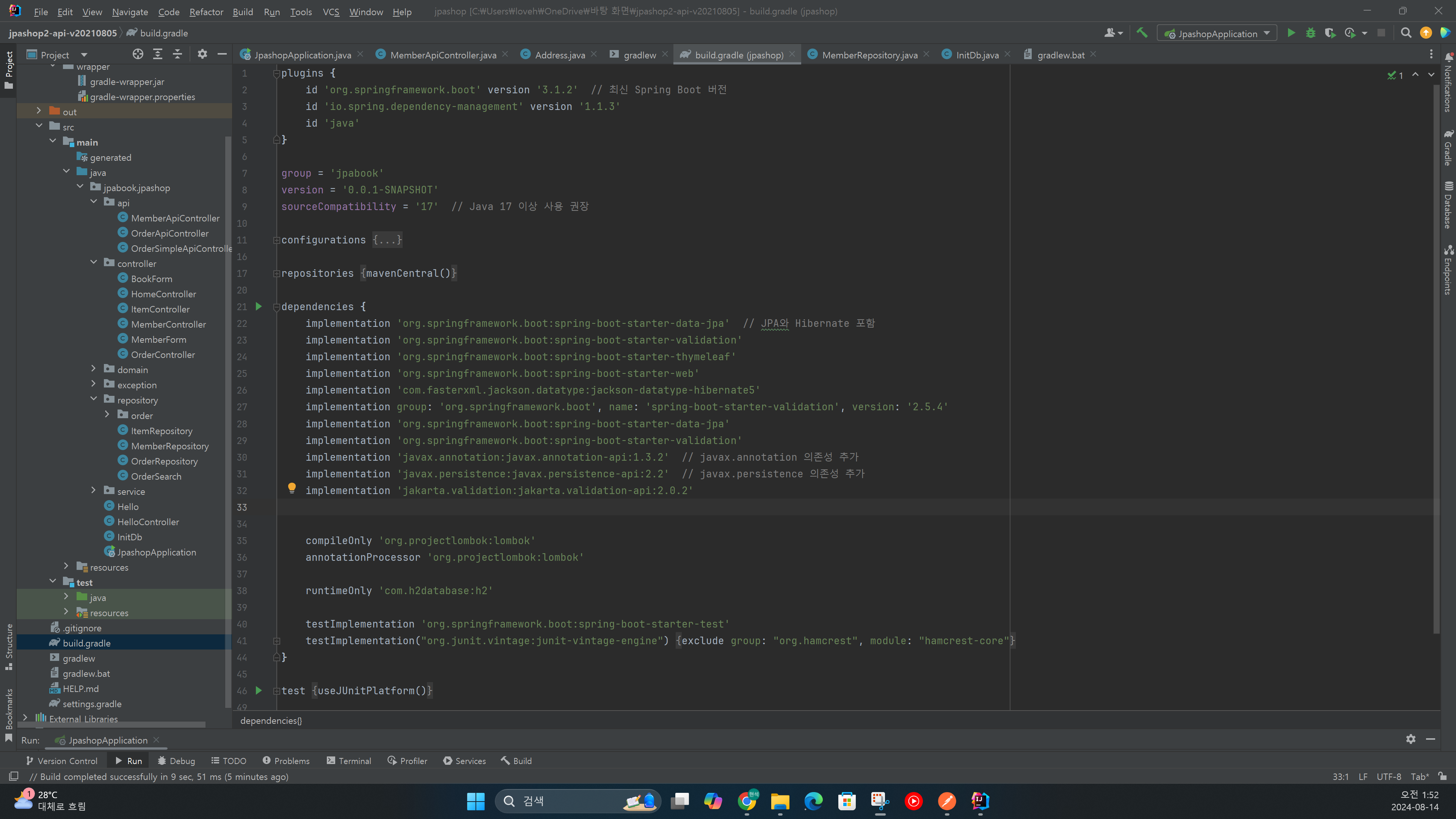Open the Bookmarks side panel

point(9,715)
